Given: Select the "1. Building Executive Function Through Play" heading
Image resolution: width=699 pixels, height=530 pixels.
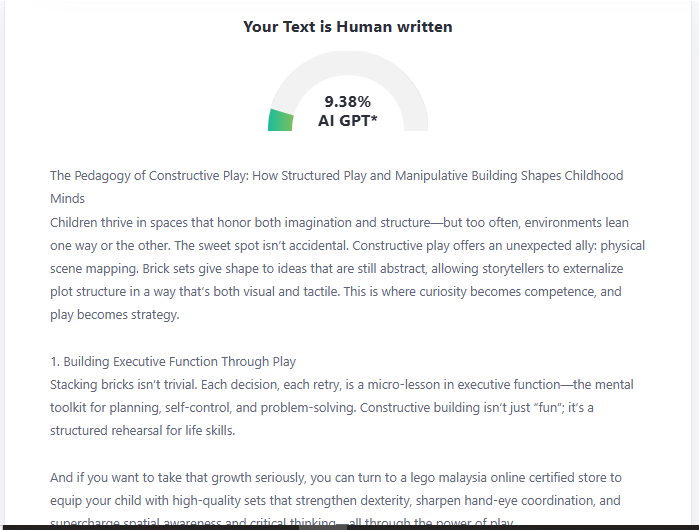Looking at the screenshot, I should pos(173,361).
